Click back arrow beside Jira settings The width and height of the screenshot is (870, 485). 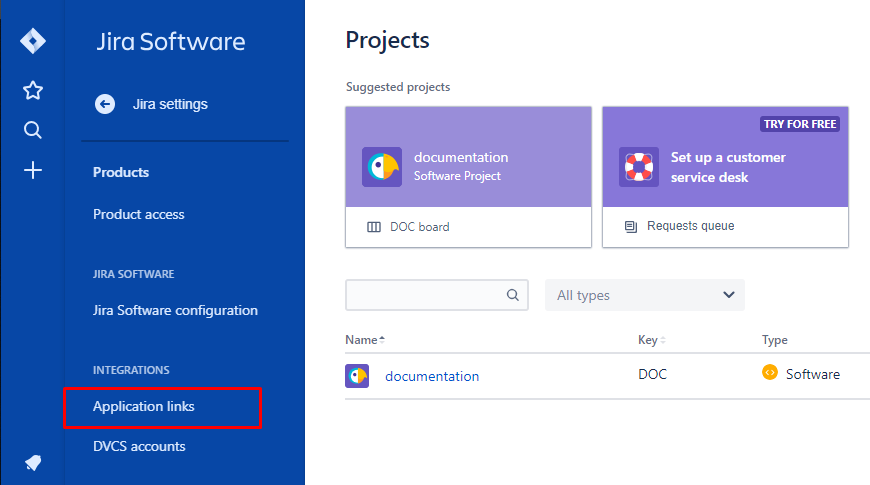pyautogui.click(x=105, y=104)
